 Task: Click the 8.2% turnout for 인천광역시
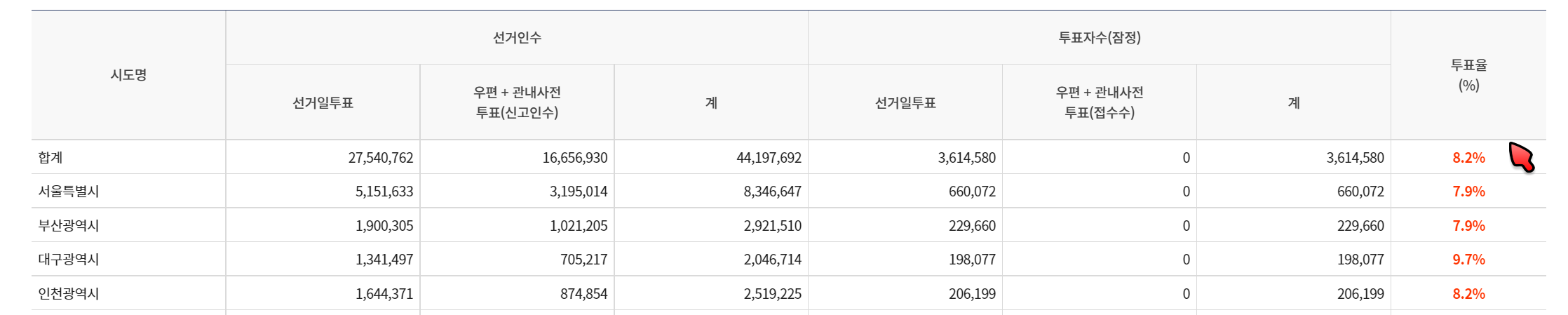1468,294
